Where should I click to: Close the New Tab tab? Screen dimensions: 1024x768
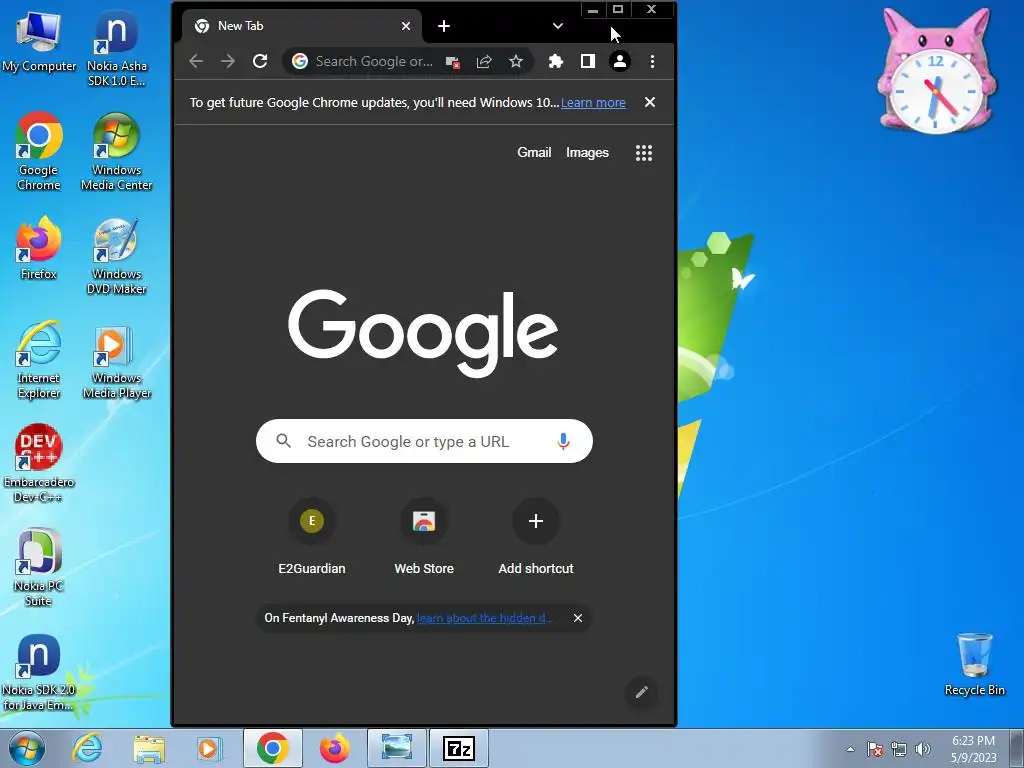point(406,26)
